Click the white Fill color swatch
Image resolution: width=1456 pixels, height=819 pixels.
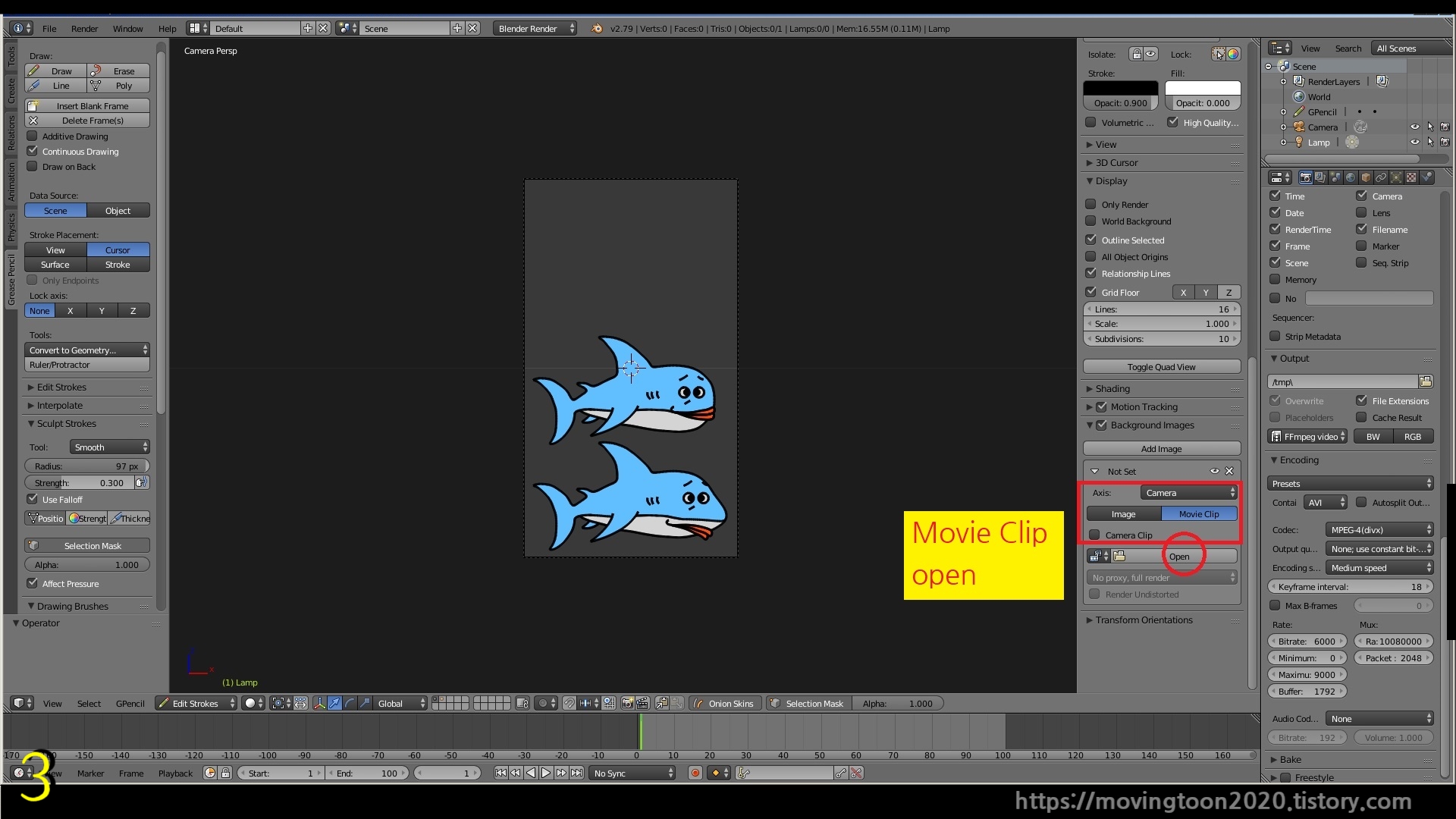pyautogui.click(x=1203, y=87)
